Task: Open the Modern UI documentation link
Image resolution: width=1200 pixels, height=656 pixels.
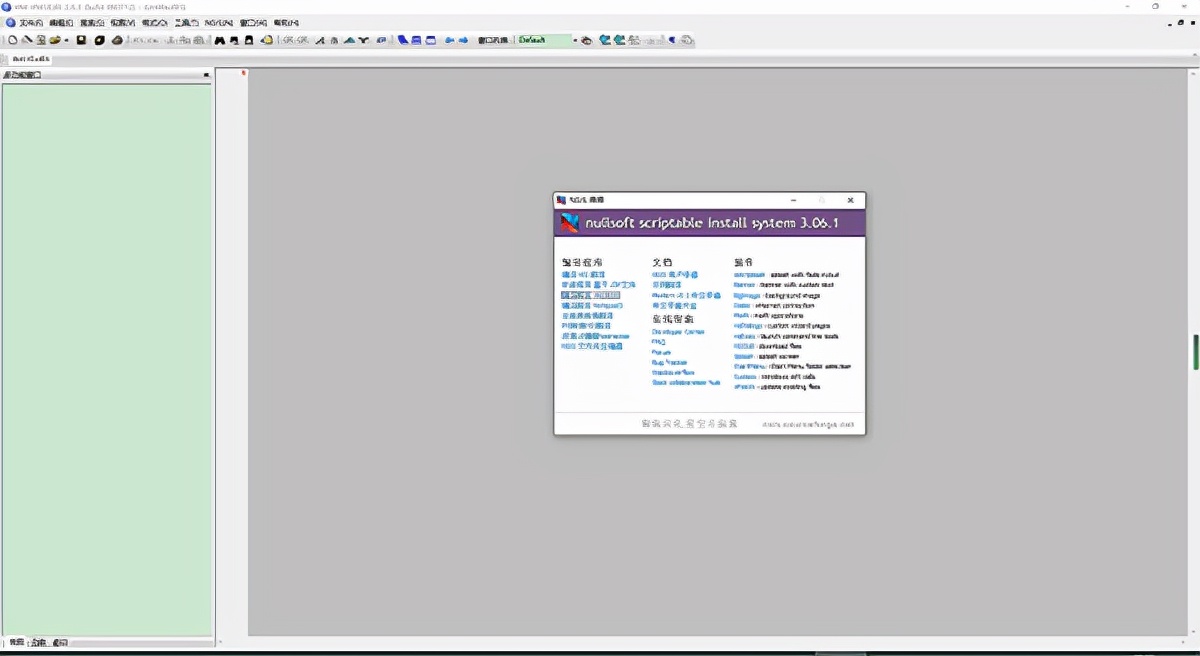Action: click(x=686, y=295)
